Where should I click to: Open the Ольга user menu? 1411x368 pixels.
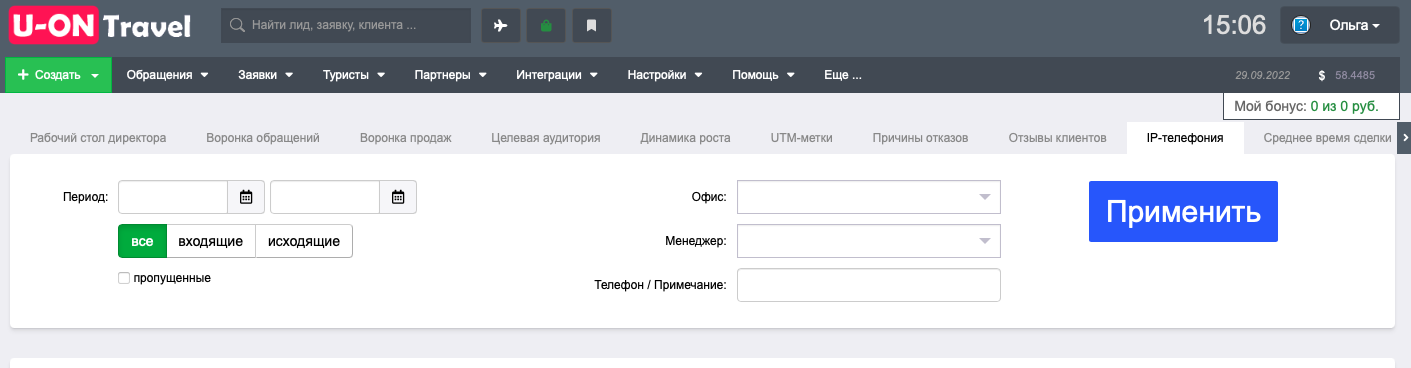pyautogui.click(x=1341, y=26)
